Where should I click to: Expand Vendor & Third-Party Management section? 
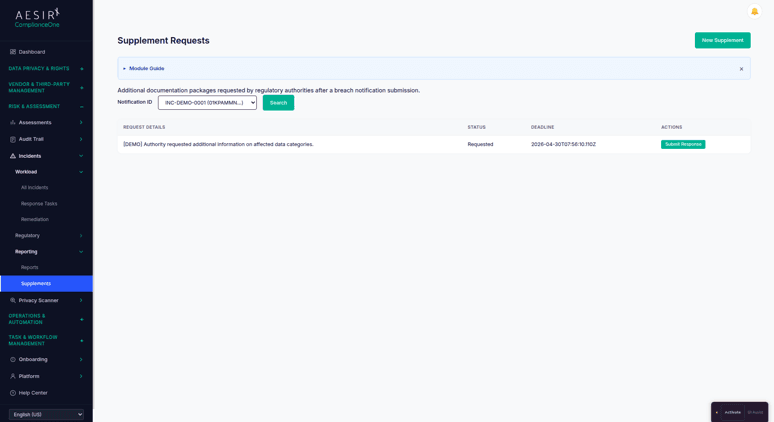pos(81,88)
